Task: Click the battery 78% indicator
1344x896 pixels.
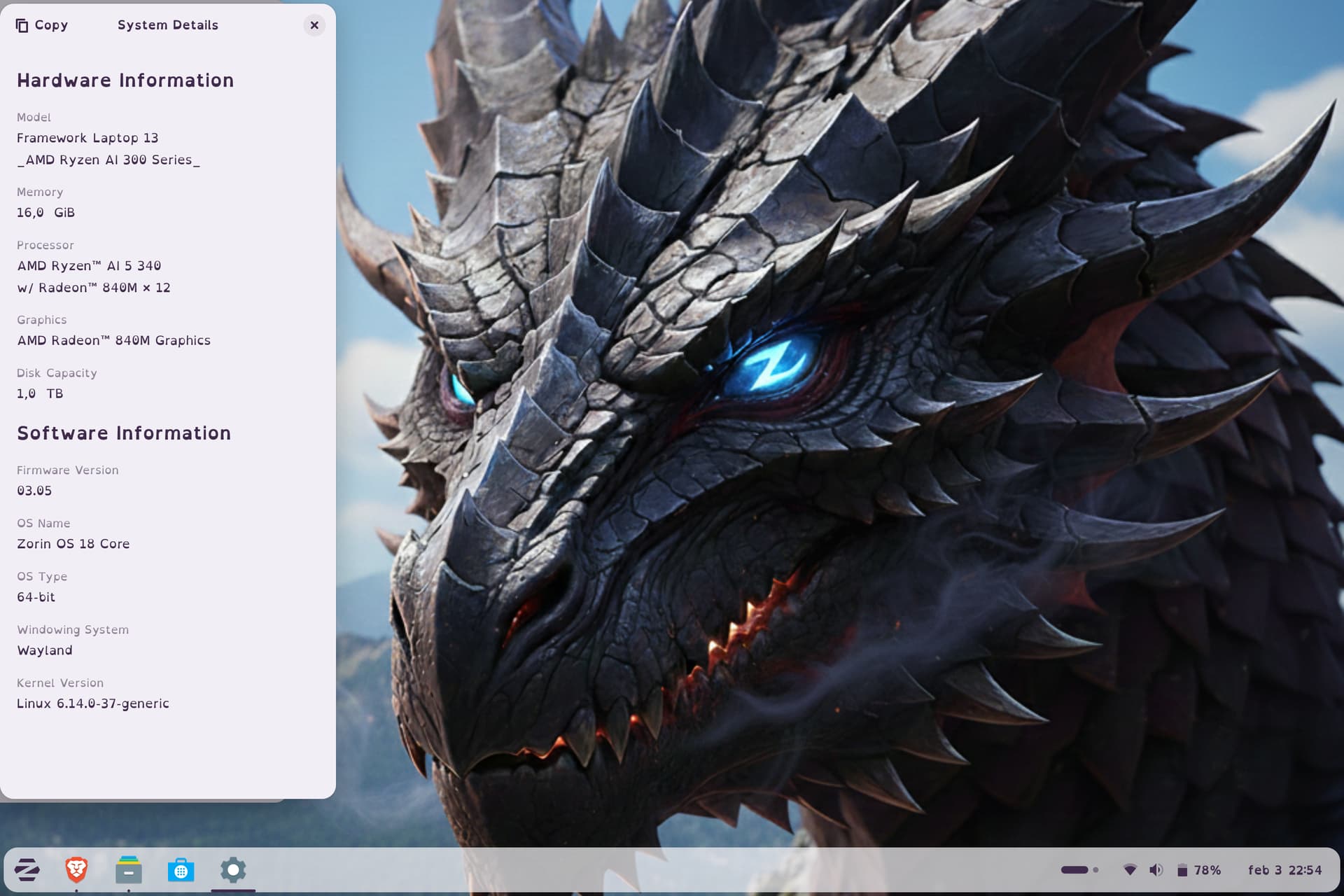Action: click(x=1199, y=870)
